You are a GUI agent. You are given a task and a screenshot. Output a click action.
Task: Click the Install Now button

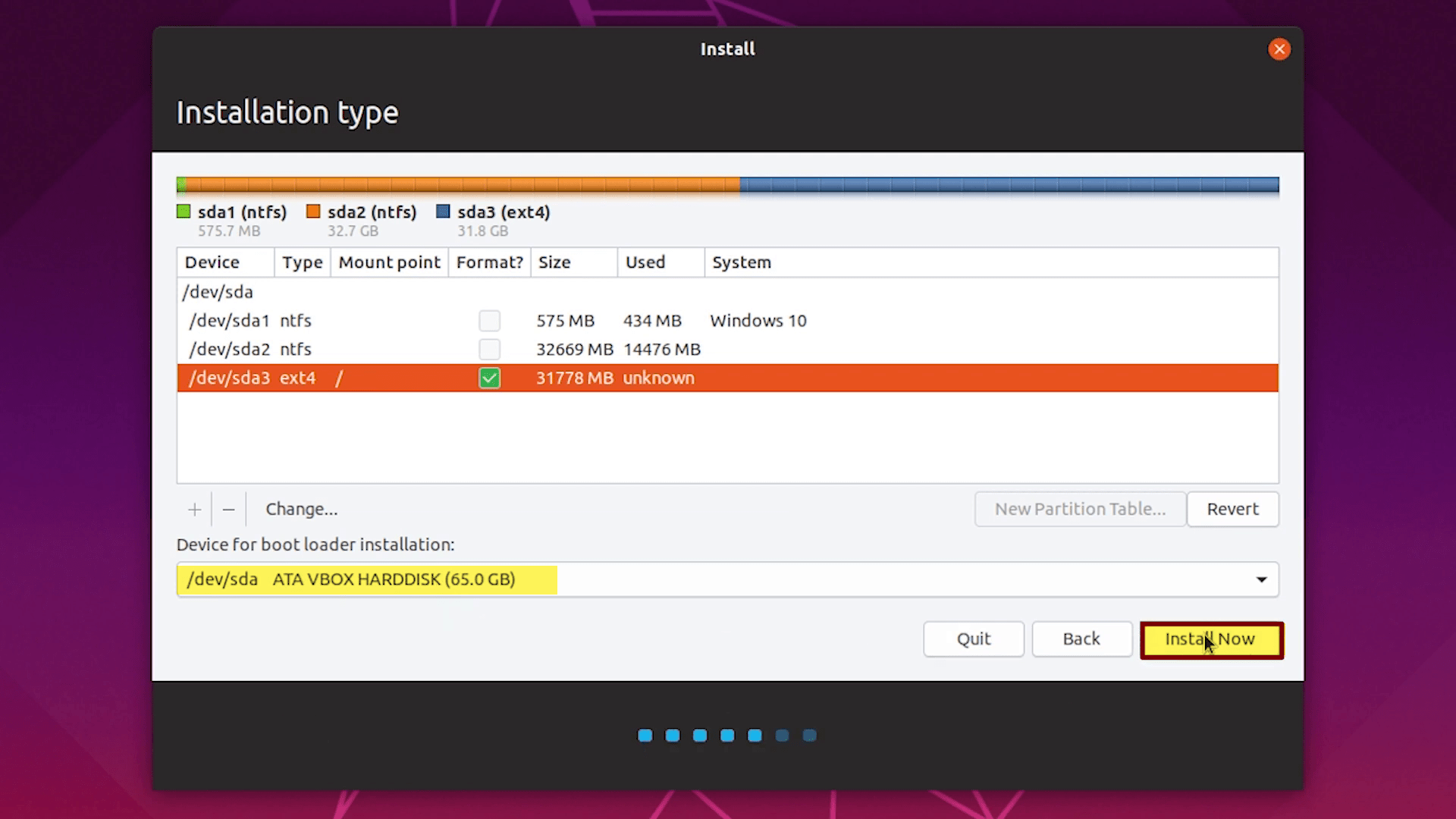(1211, 639)
